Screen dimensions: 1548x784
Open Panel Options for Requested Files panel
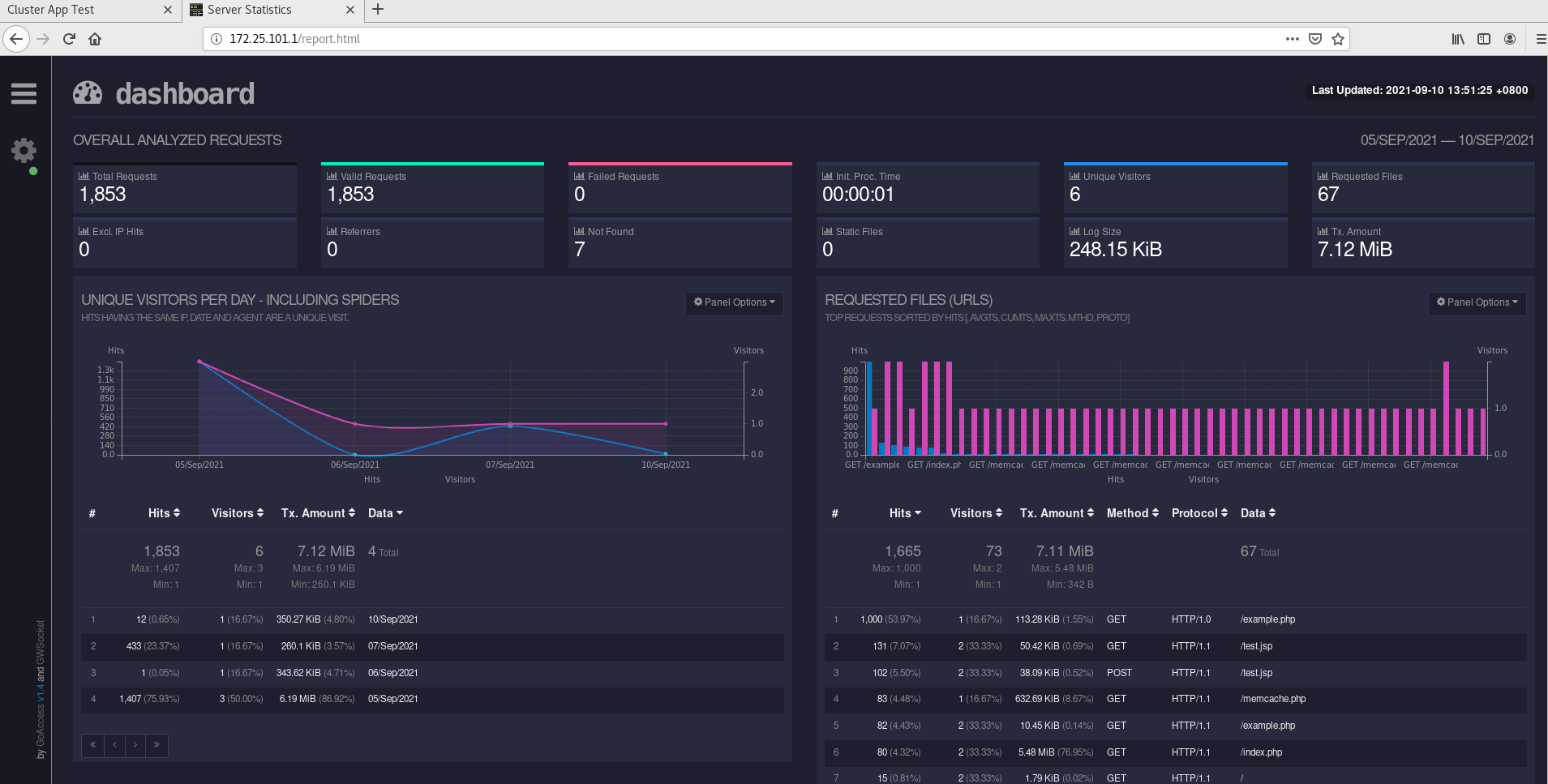[x=1477, y=302]
